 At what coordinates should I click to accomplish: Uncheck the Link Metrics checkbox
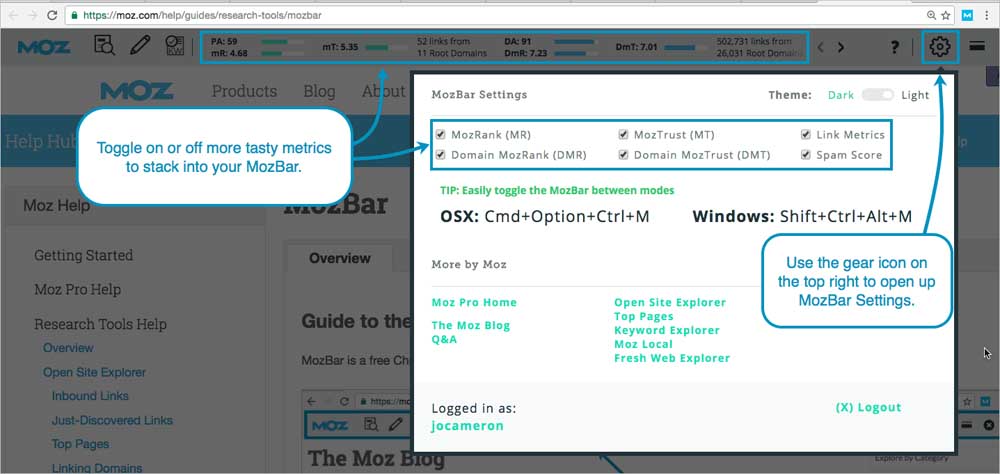(x=805, y=135)
